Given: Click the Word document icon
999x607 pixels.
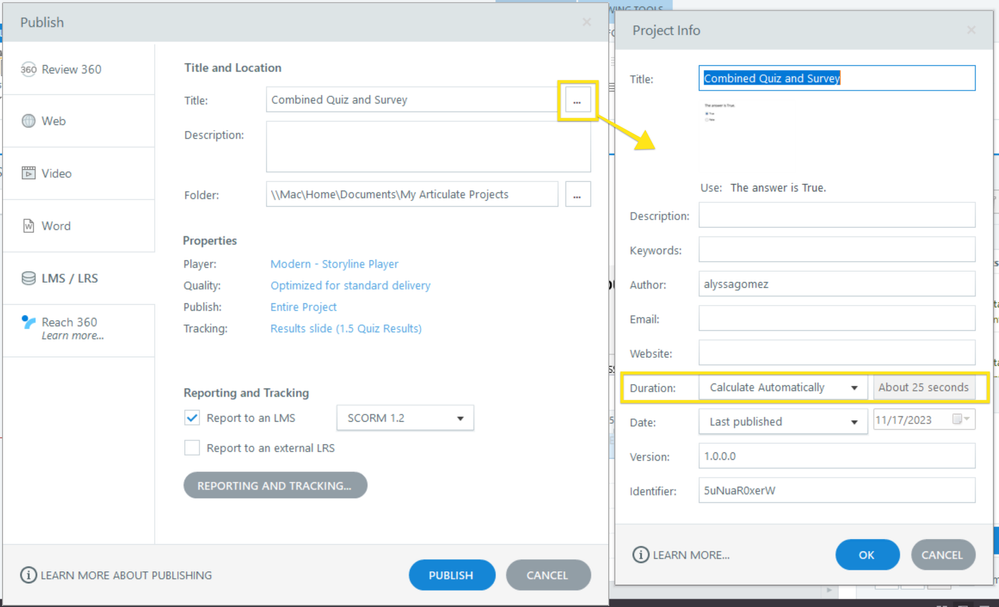Looking at the screenshot, I should tap(29, 226).
